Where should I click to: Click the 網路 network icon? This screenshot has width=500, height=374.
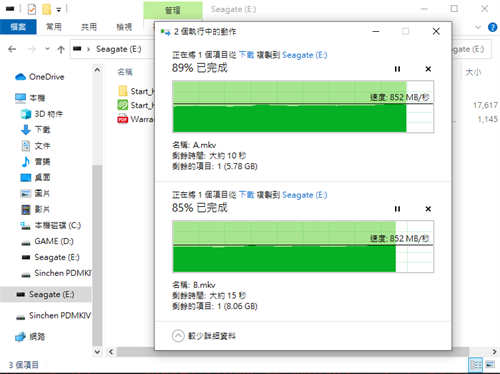(x=20, y=337)
